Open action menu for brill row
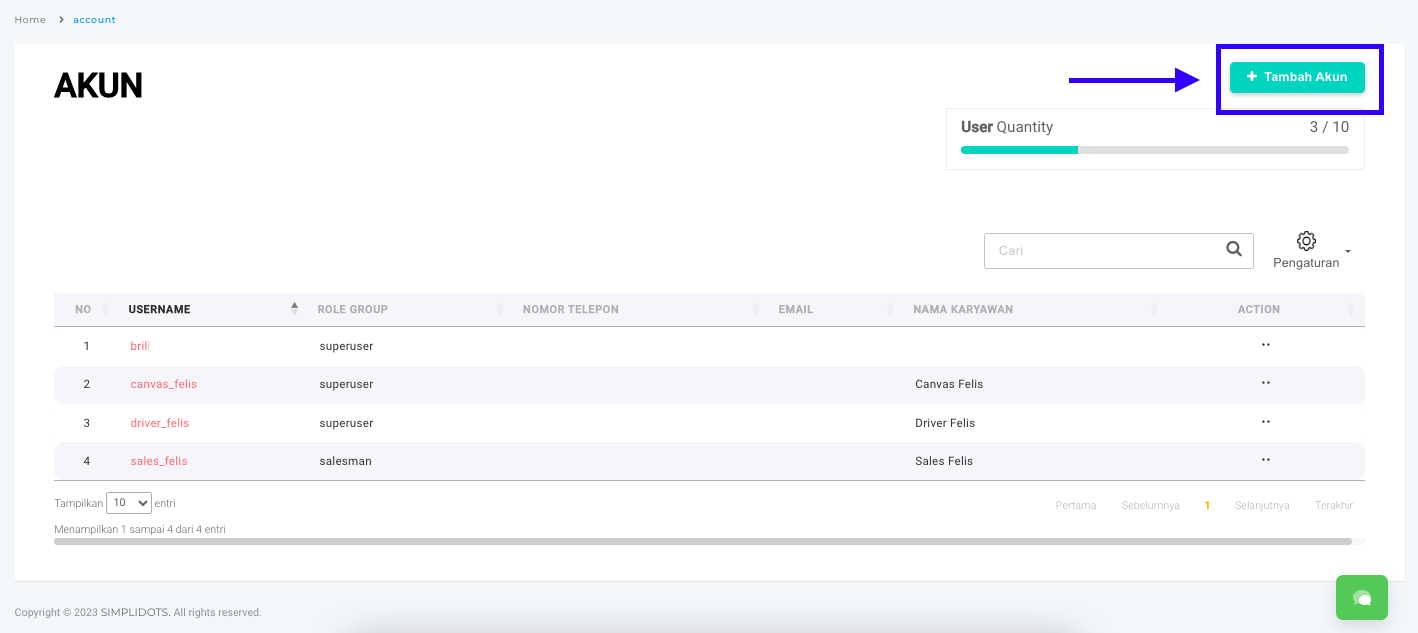The image size is (1418, 633). (1265, 345)
